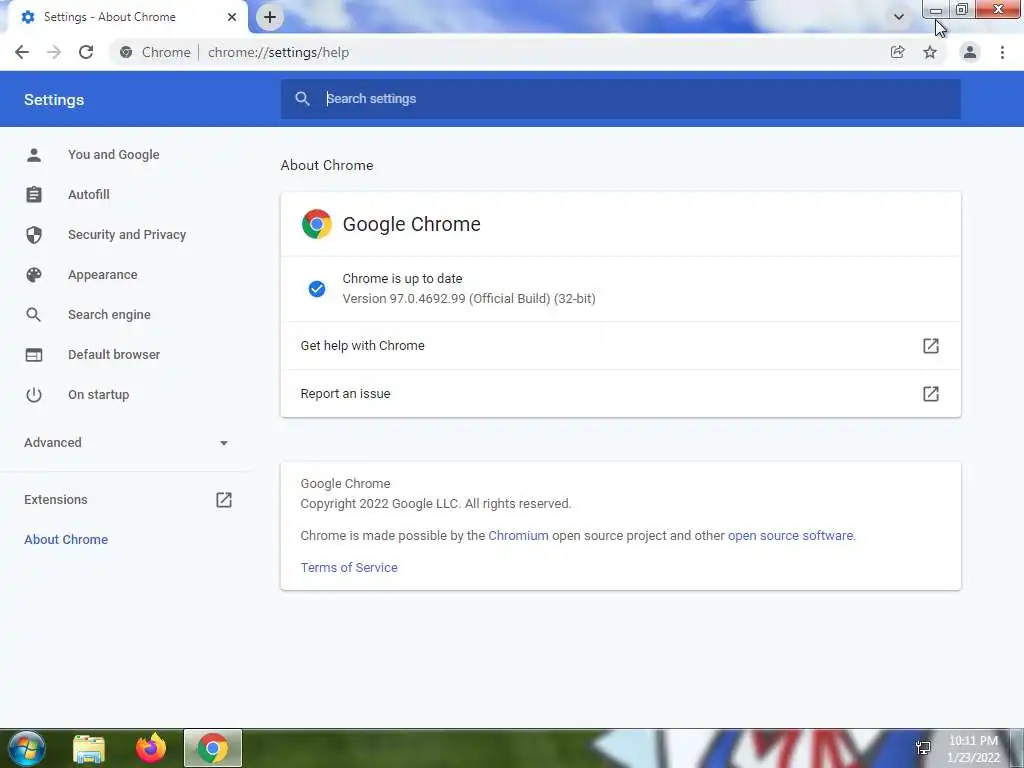Open Get help with Chrome
This screenshot has width=1024, height=768.
point(620,345)
